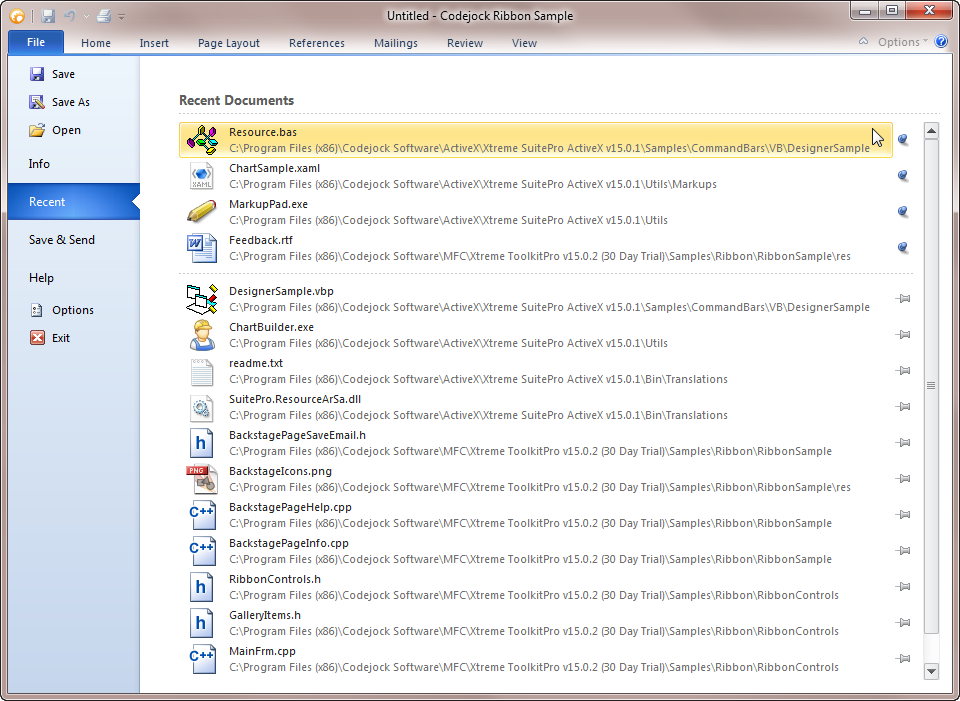Click the SuitePro.ResourceArSa.dll gear icon

click(202, 408)
